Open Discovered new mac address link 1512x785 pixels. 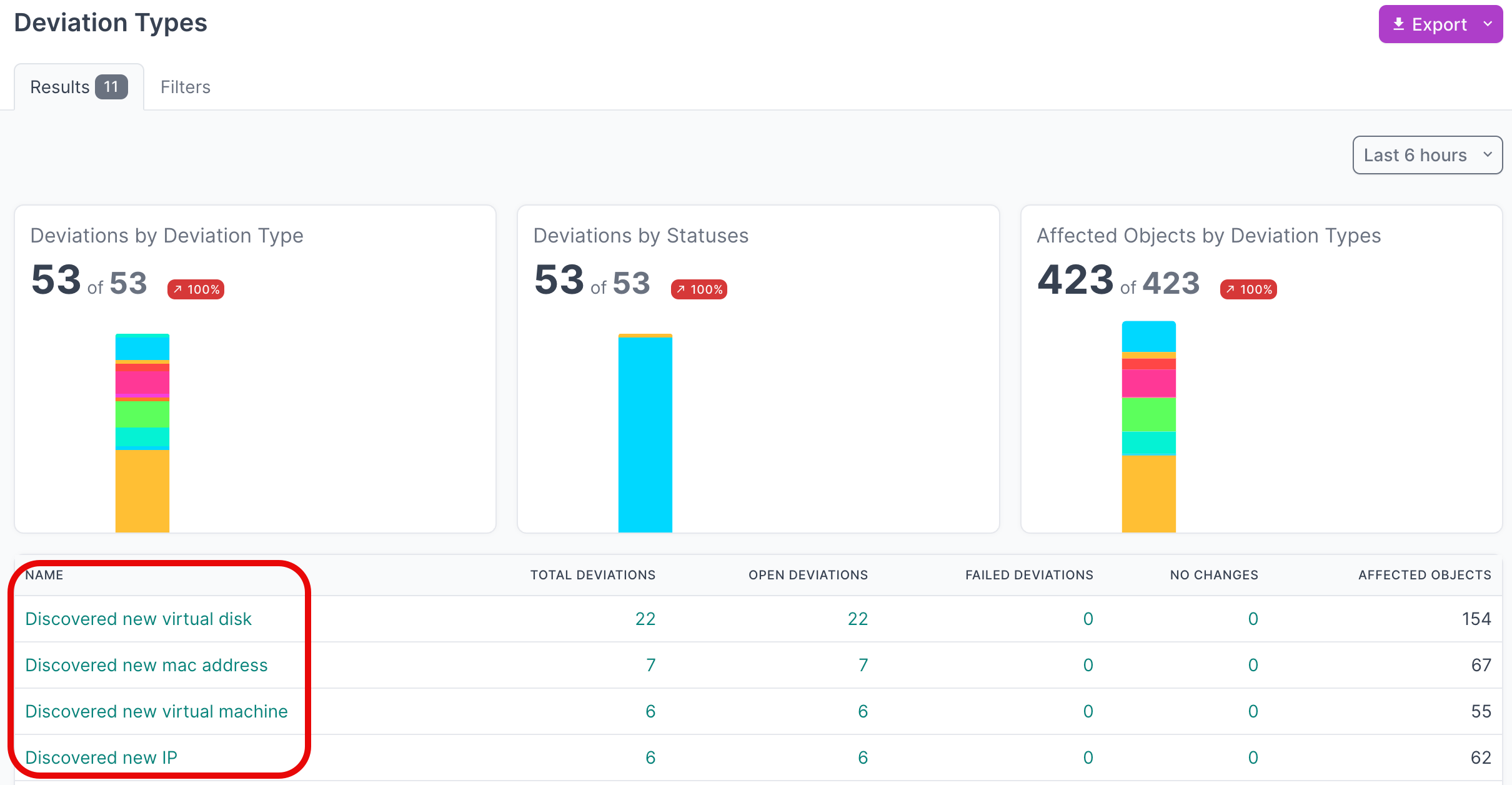[146, 665]
